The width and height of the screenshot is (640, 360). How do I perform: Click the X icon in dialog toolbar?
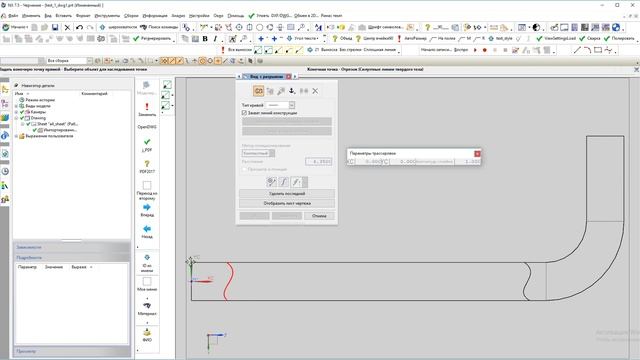315,91
